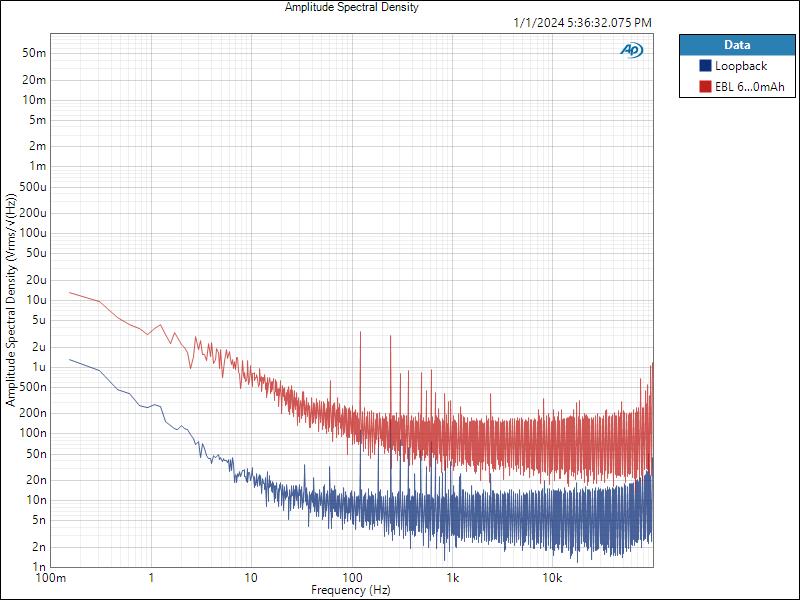Click the 1n y-axis tick label
800x600 pixels.
tap(39, 567)
